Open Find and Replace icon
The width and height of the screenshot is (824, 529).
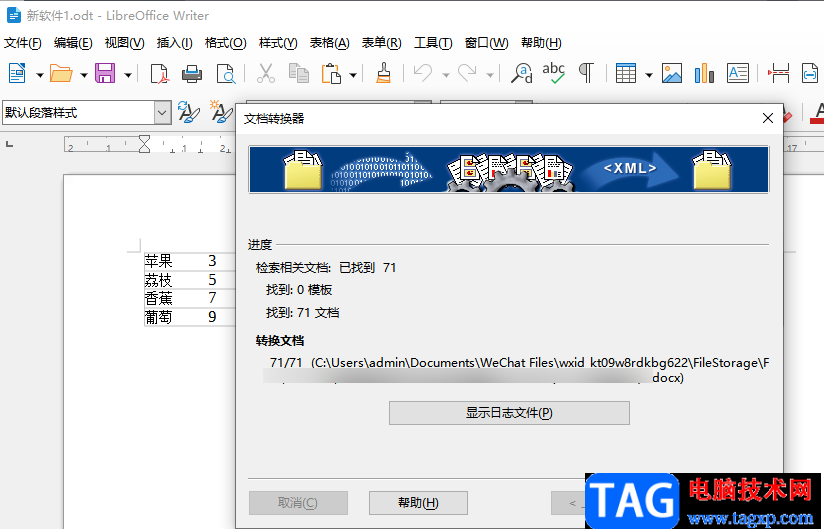point(522,74)
